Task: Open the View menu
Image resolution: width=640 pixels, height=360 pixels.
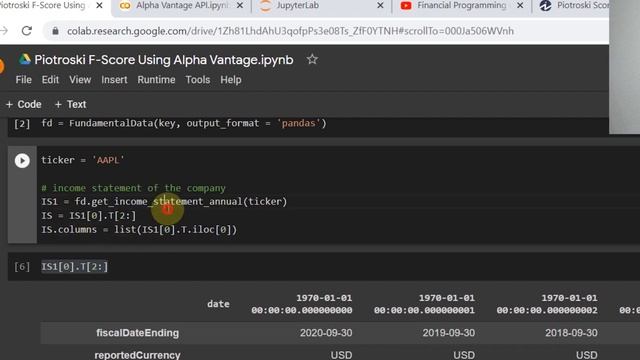Action: (x=80, y=80)
